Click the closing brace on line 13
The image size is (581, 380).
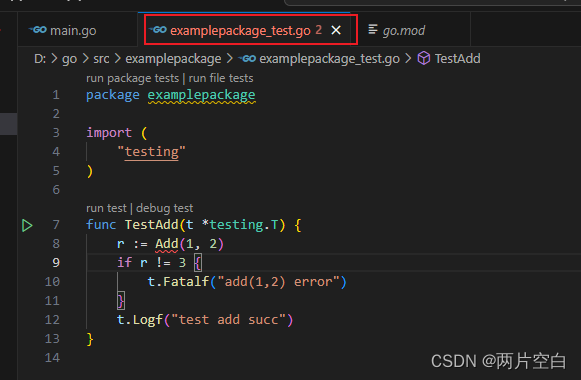90,339
